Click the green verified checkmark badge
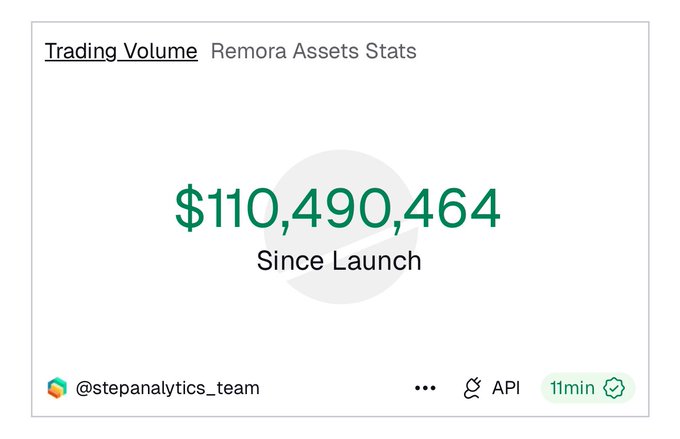680x439 pixels. (x=614, y=388)
